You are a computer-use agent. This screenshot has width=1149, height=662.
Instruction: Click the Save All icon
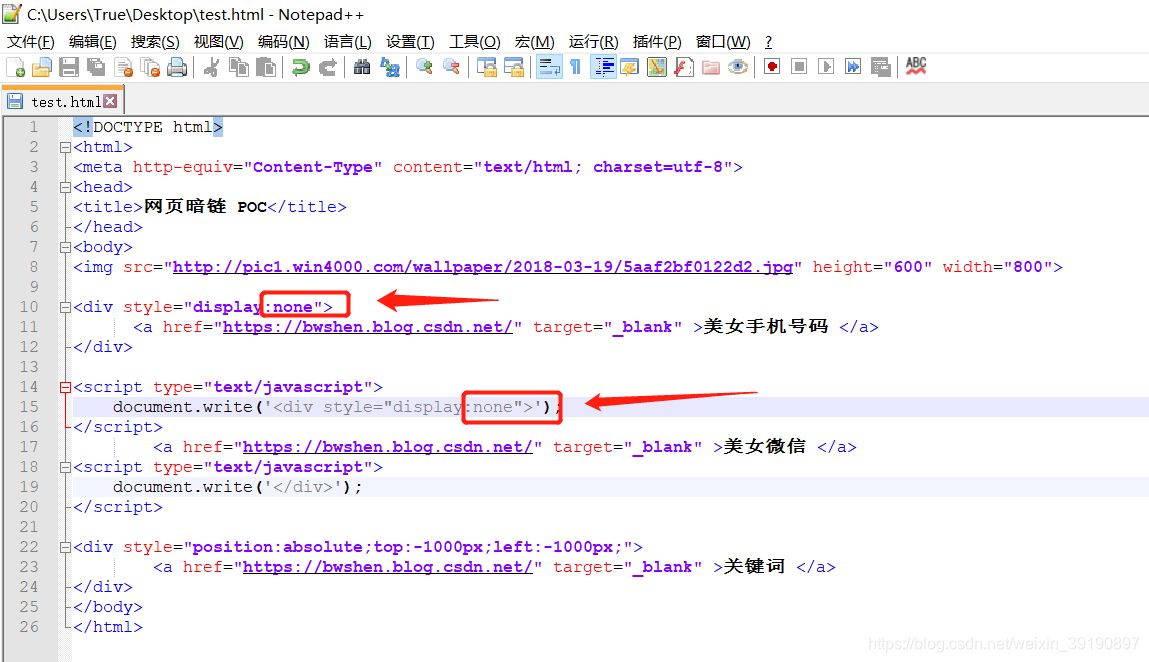click(x=96, y=67)
